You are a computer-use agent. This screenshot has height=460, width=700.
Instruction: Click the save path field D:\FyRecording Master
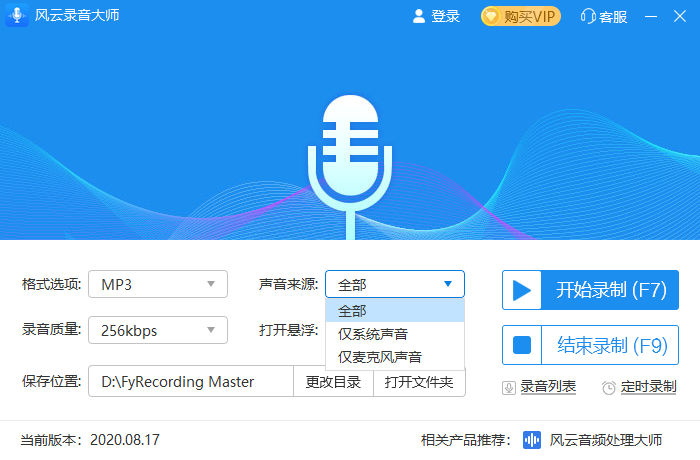click(x=191, y=381)
